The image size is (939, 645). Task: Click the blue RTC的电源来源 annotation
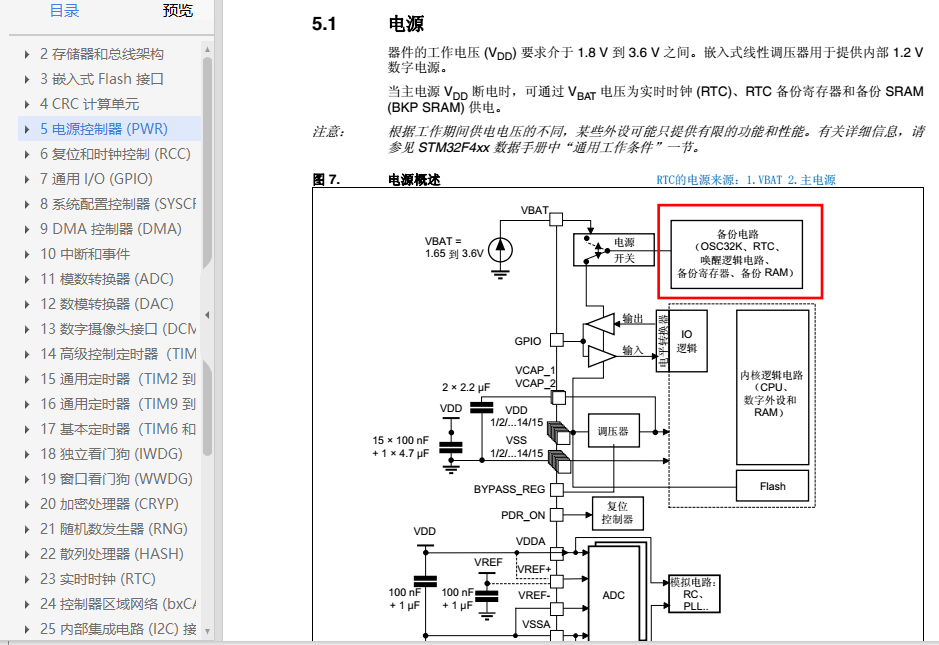pos(746,180)
